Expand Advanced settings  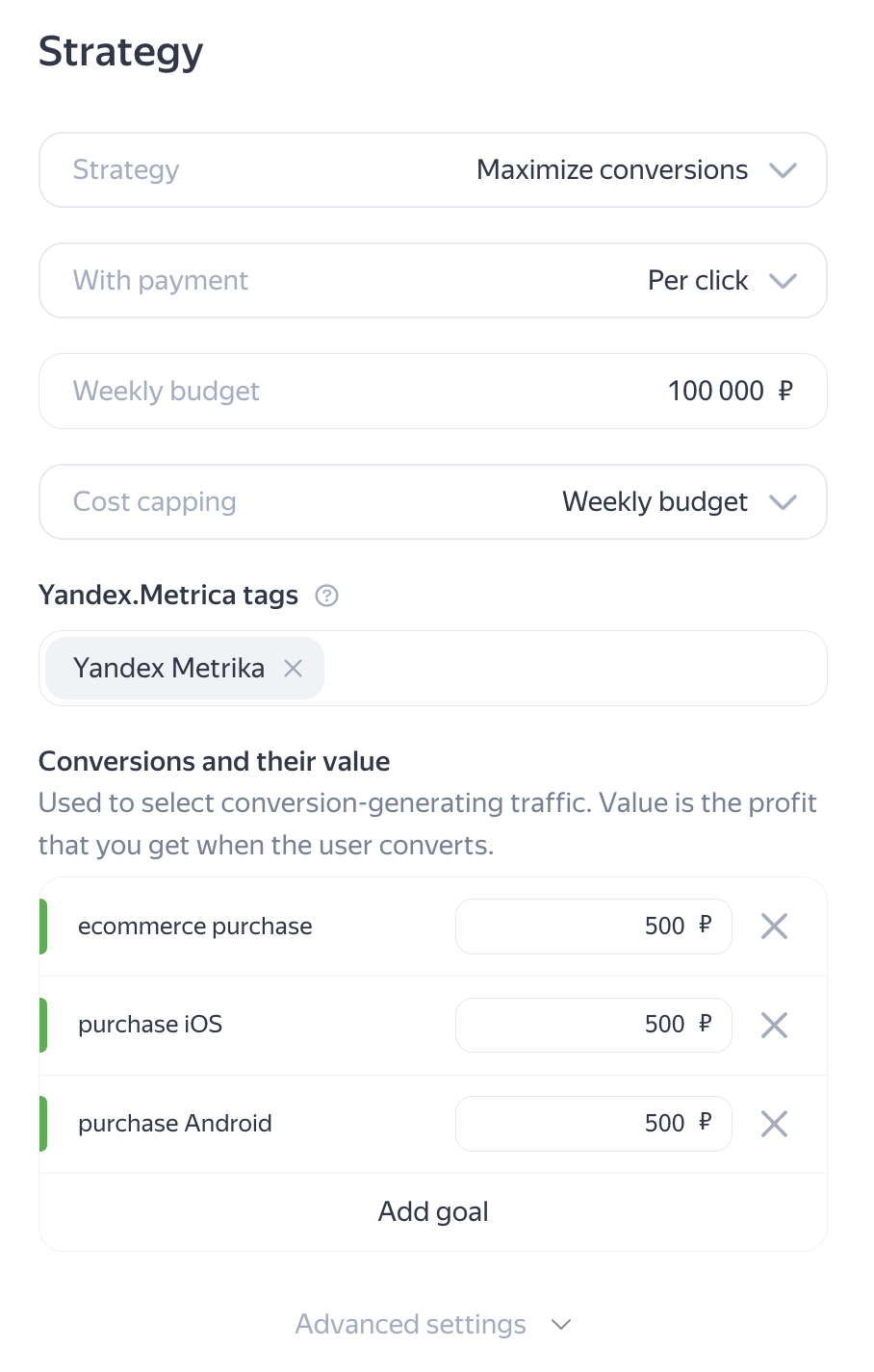tap(433, 1325)
